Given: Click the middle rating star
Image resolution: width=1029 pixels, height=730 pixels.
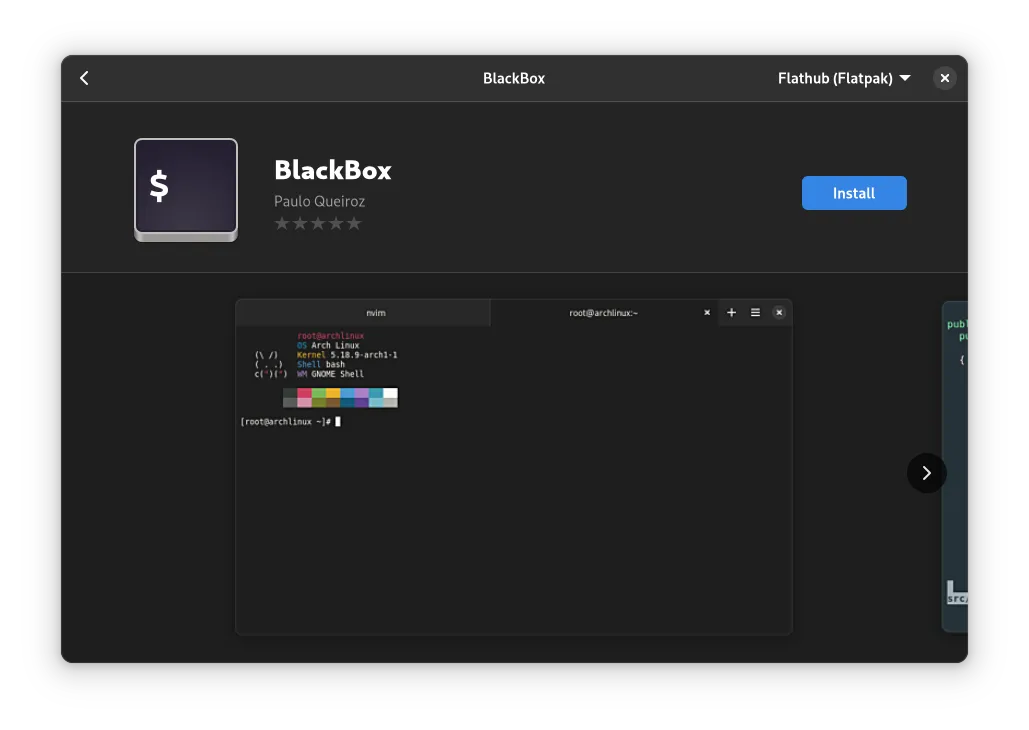Looking at the screenshot, I should [x=317, y=223].
